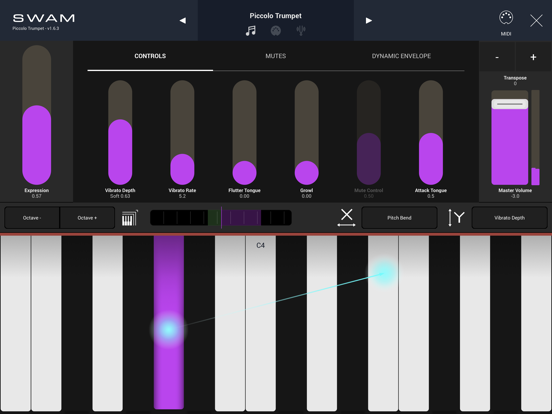
Task: Increase transpose with the plus button
Action: pos(533,57)
